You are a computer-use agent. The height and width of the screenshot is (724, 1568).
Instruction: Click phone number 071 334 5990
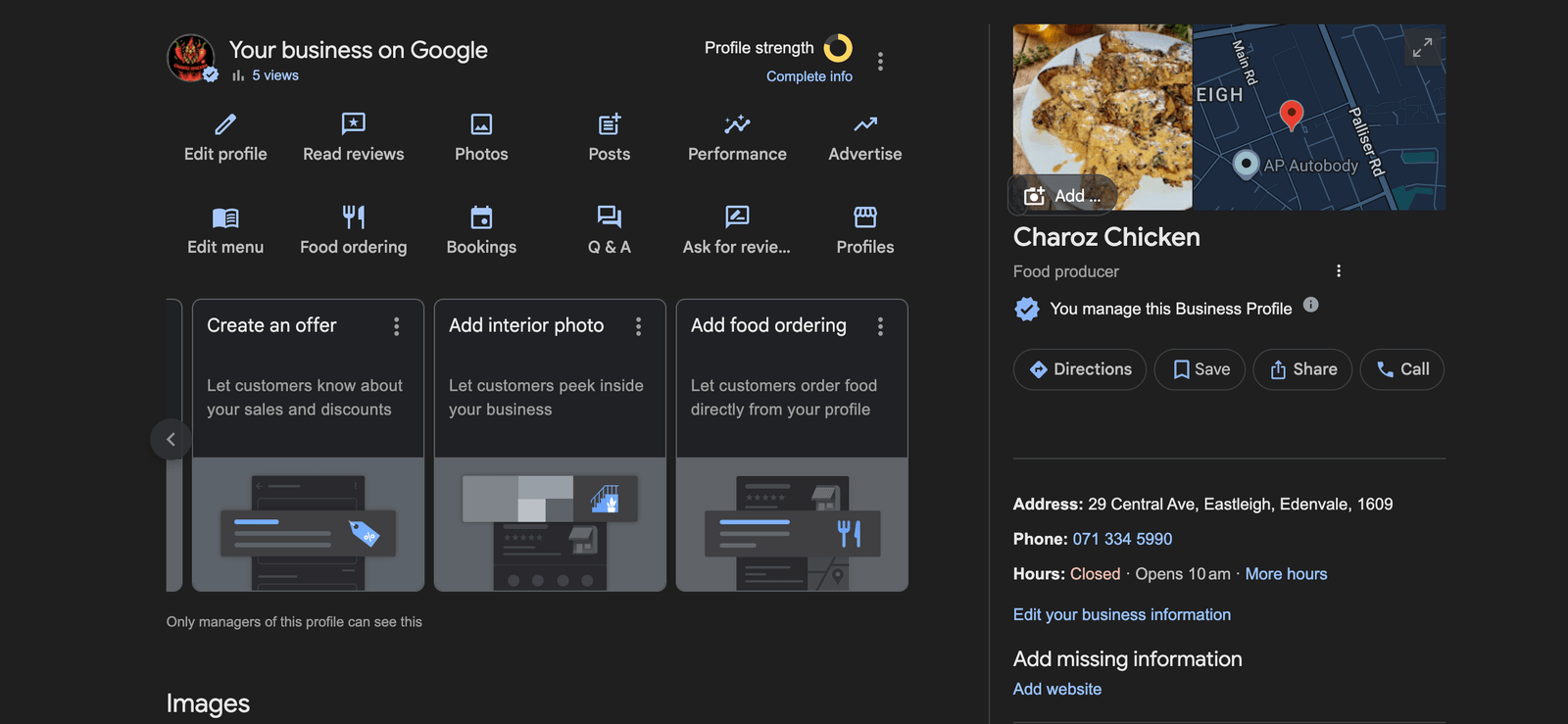[x=1122, y=539]
